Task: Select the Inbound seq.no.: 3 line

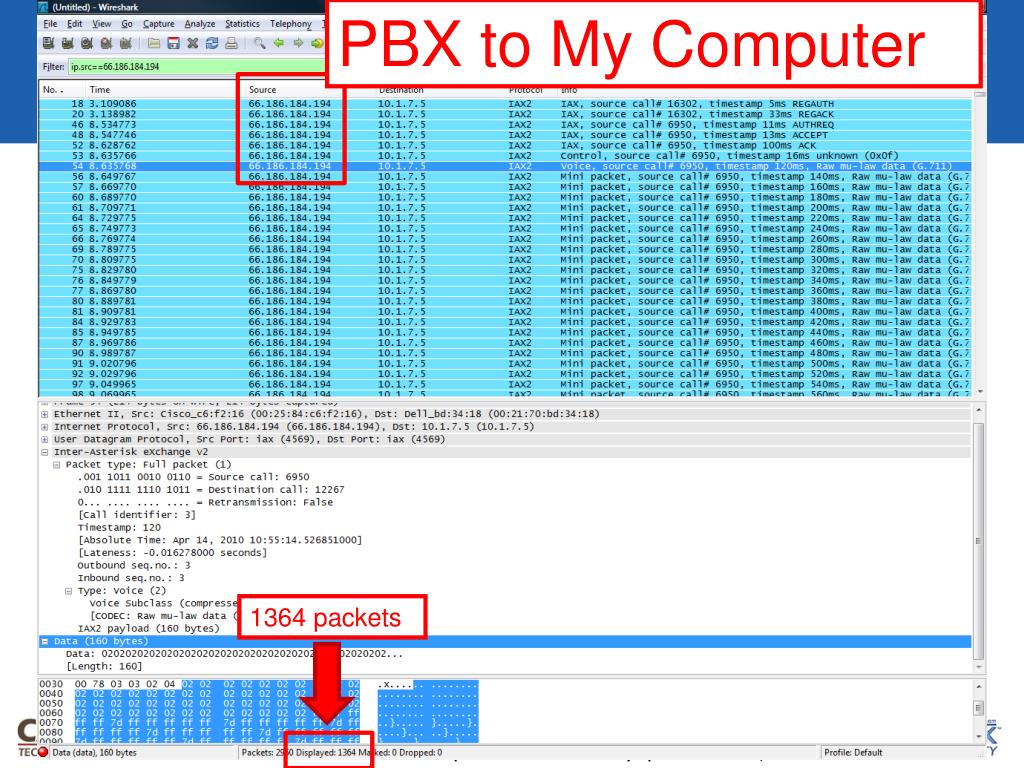Action: (131, 578)
